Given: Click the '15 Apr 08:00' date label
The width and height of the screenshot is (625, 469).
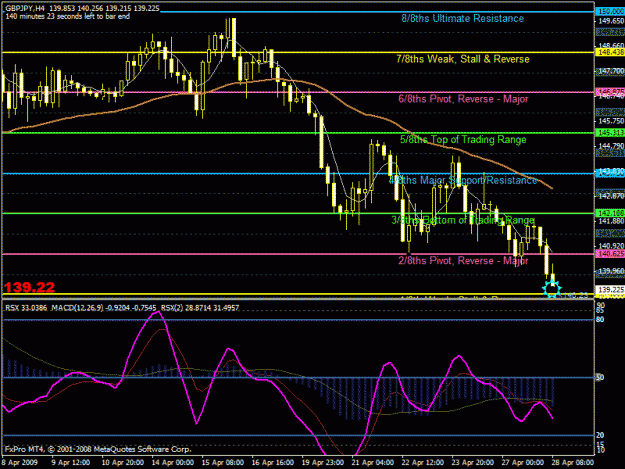Looking at the screenshot, I should [222, 463].
